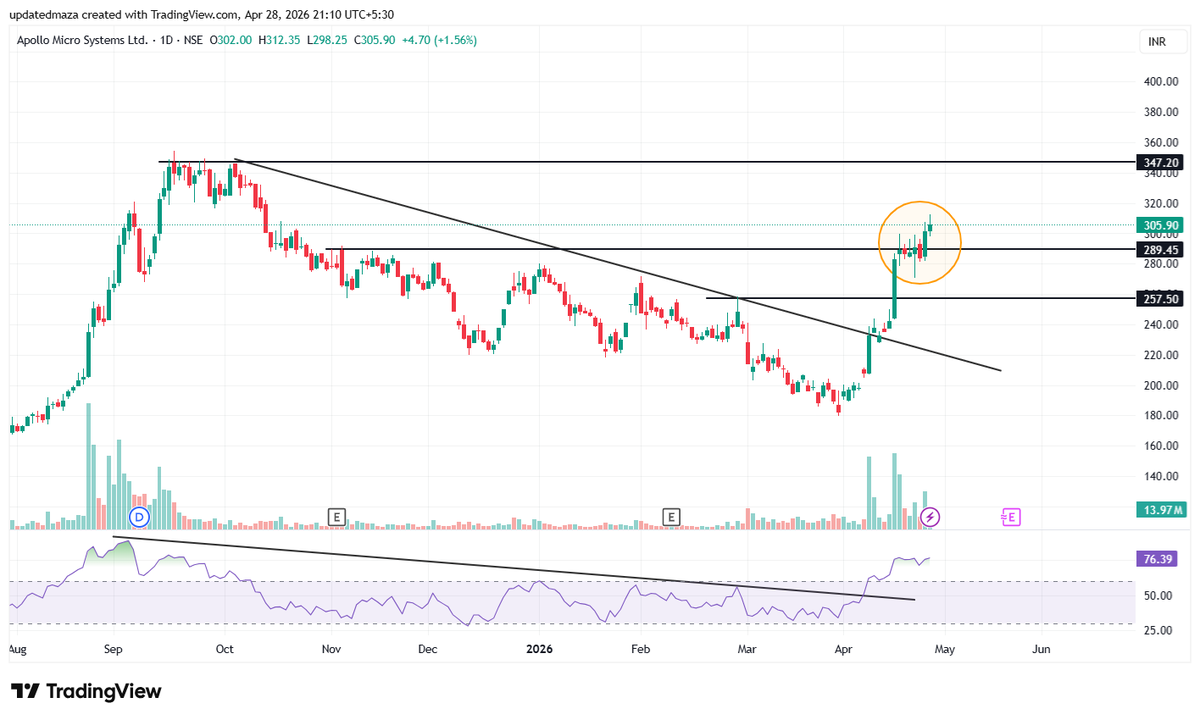The image size is (1200, 720).
Task: Click the 160.00 price axis label
Action: (1160, 446)
